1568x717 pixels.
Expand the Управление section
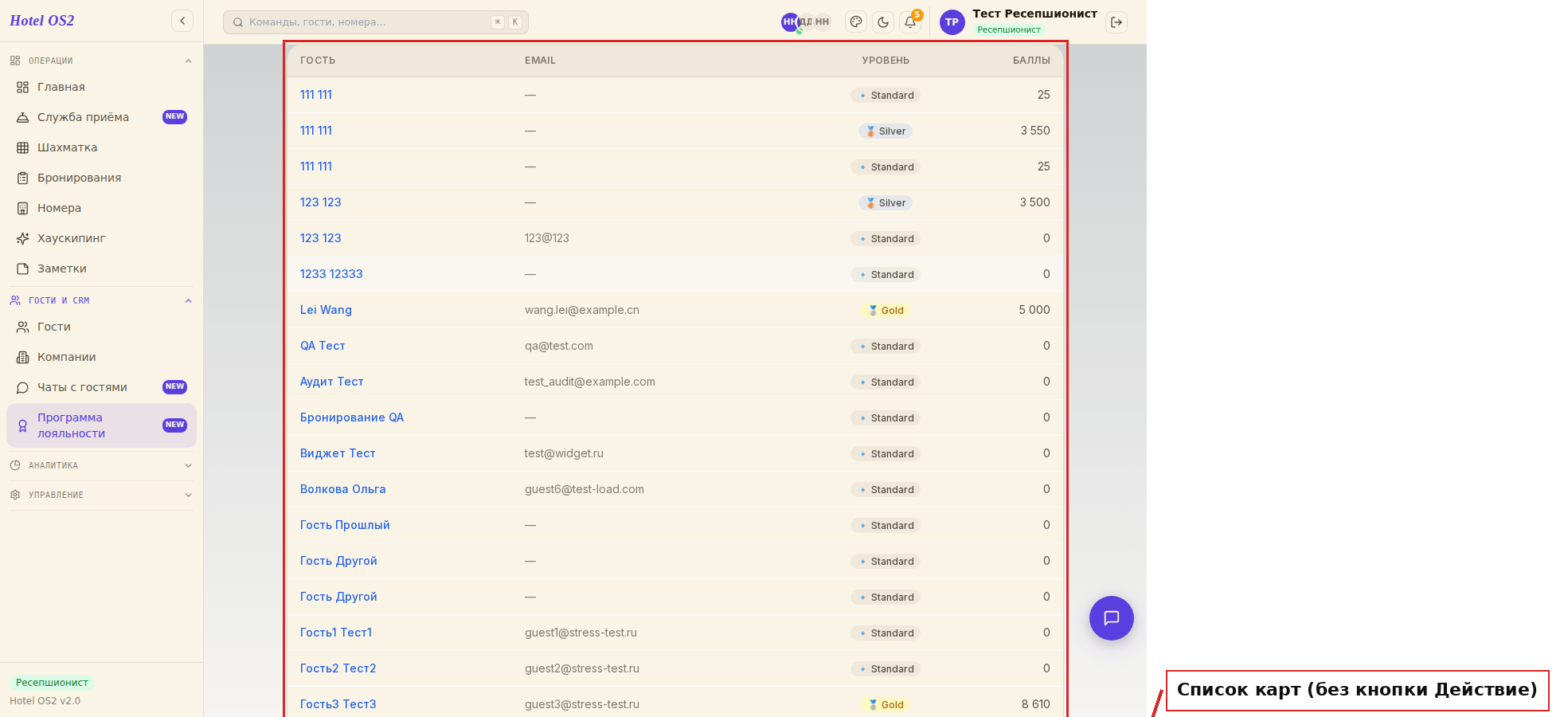(x=101, y=495)
